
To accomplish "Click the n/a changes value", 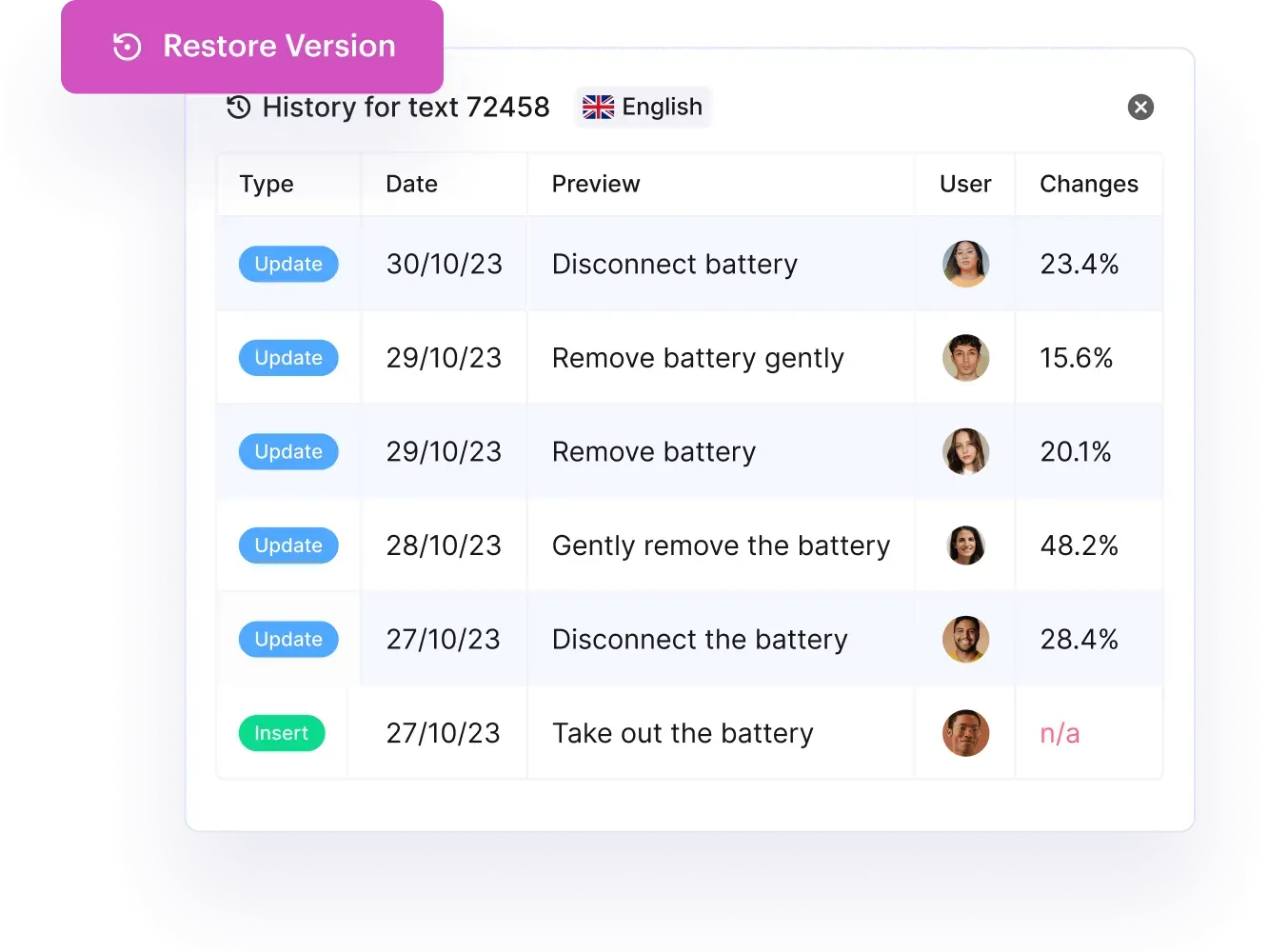I will 1060,733.
